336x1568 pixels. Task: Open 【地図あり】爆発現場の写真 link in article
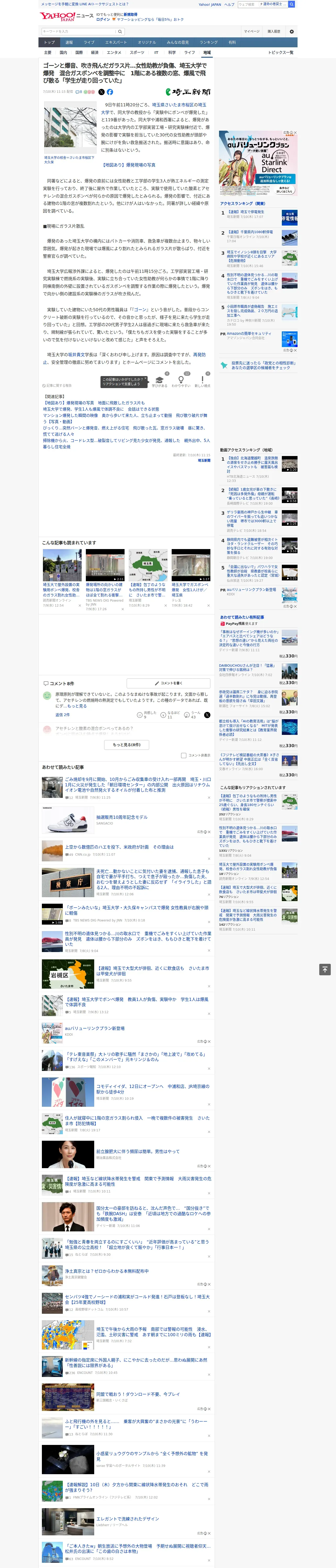point(128,165)
